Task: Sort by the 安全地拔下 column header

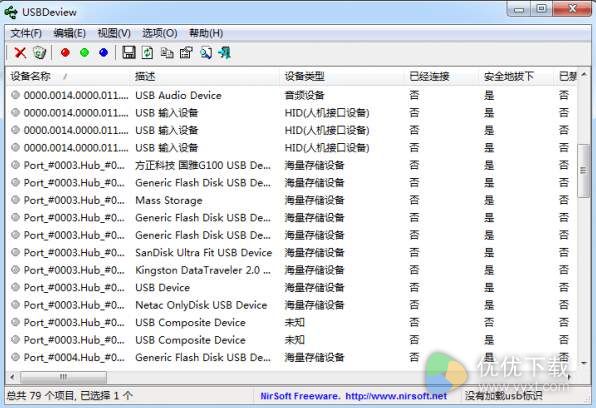Action: click(517, 76)
